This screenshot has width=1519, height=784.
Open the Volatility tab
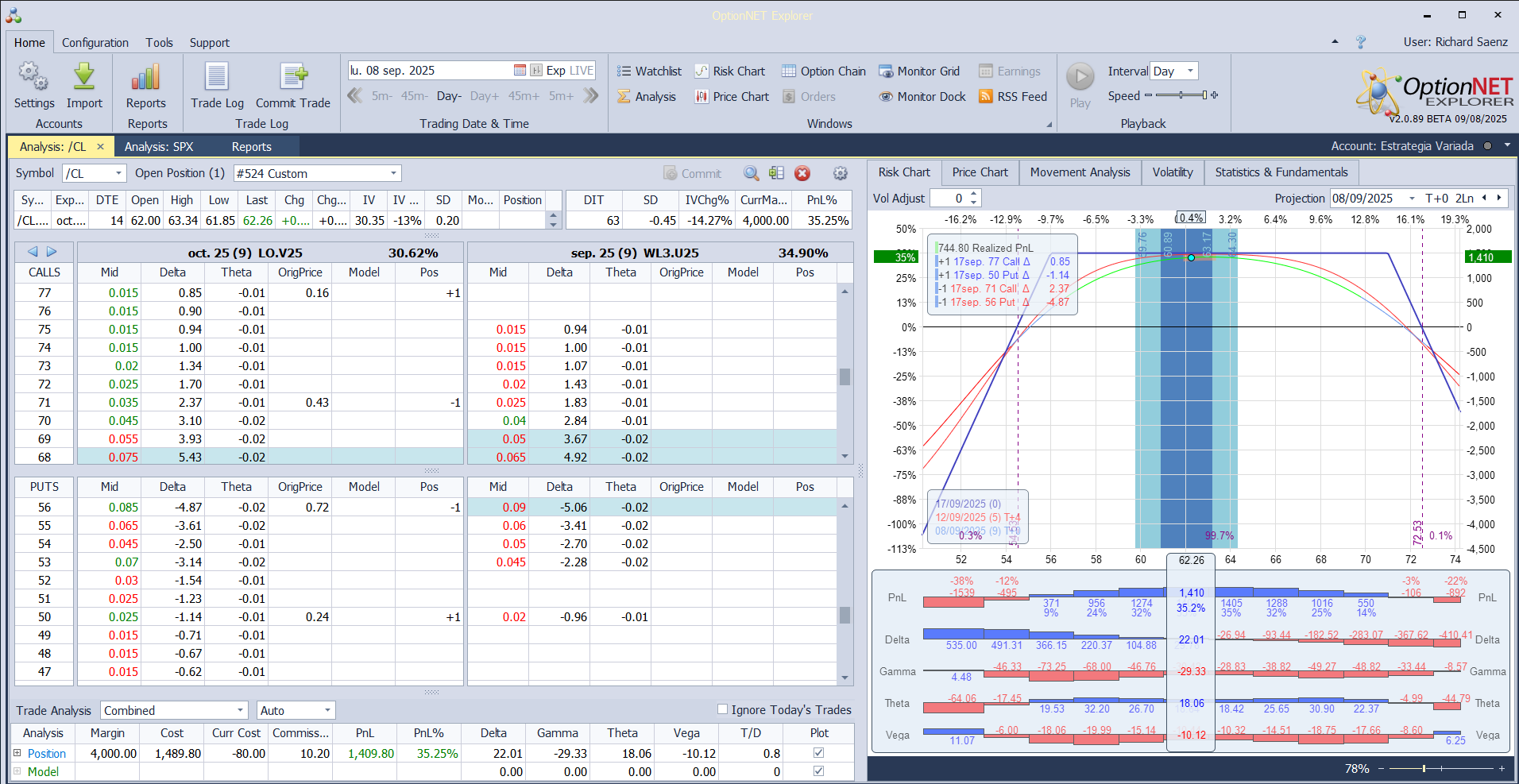pyautogui.click(x=1173, y=172)
